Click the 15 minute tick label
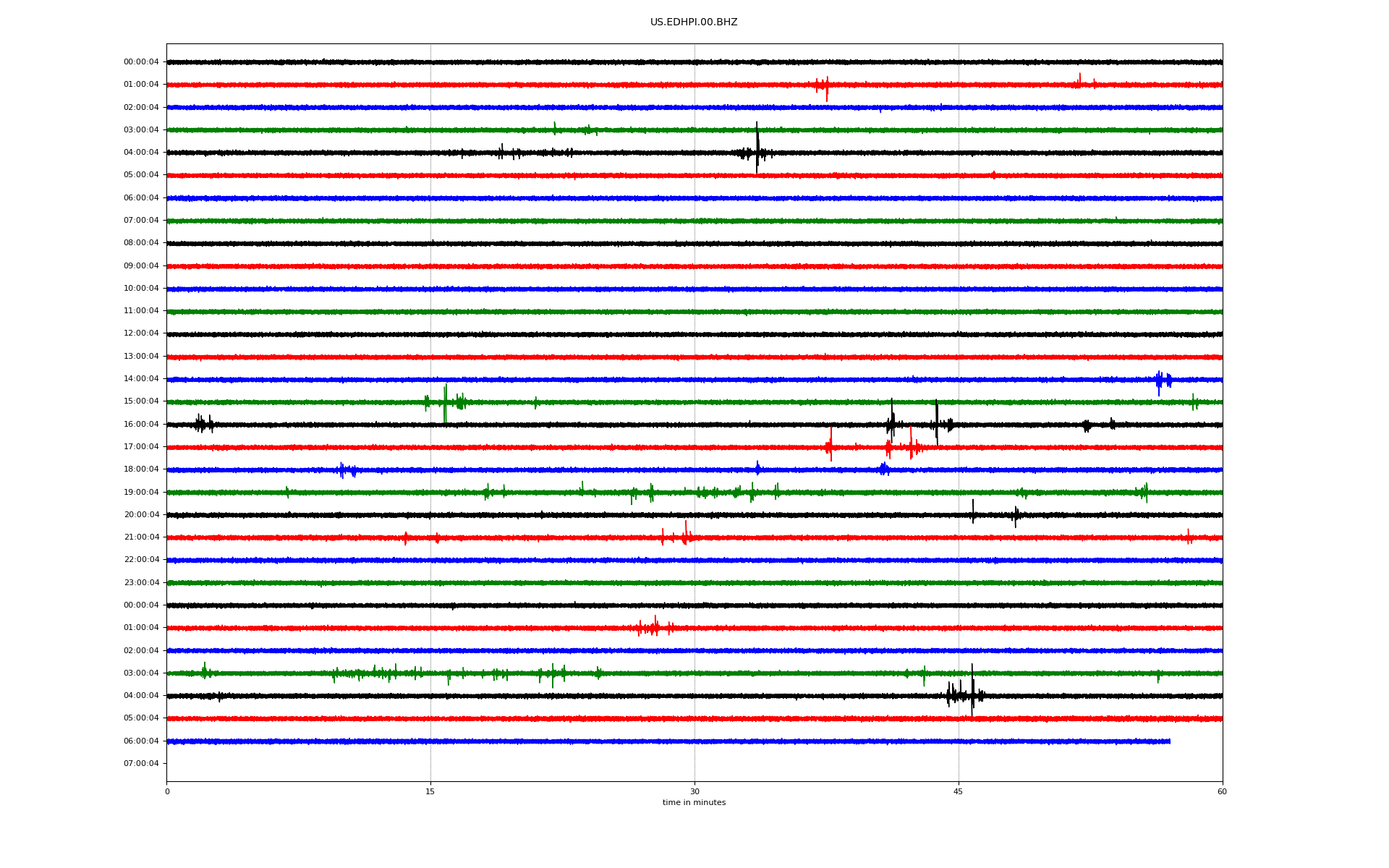The height and width of the screenshot is (868, 1389). click(x=430, y=791)
